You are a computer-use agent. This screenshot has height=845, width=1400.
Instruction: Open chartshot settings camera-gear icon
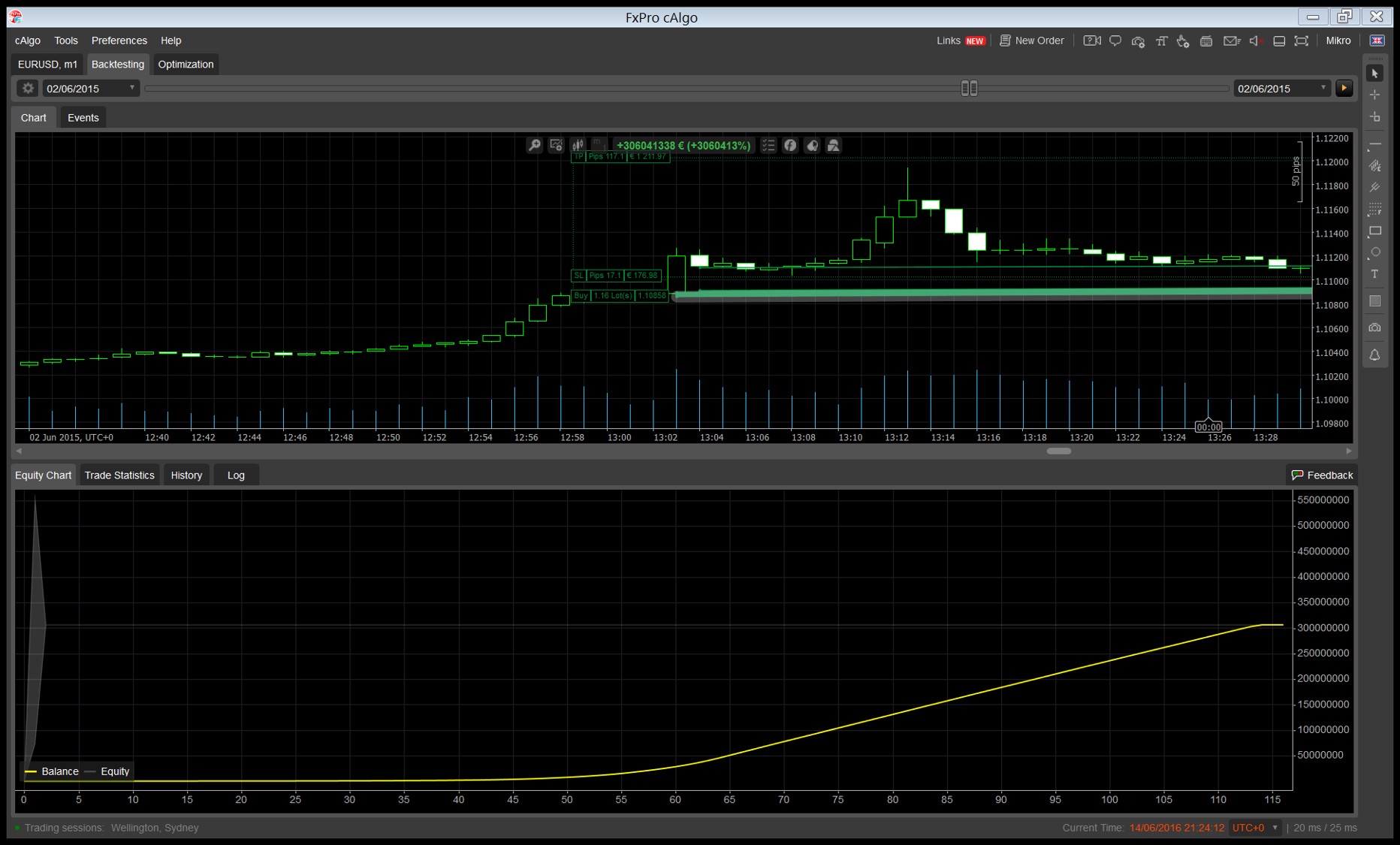[1138, 41]
